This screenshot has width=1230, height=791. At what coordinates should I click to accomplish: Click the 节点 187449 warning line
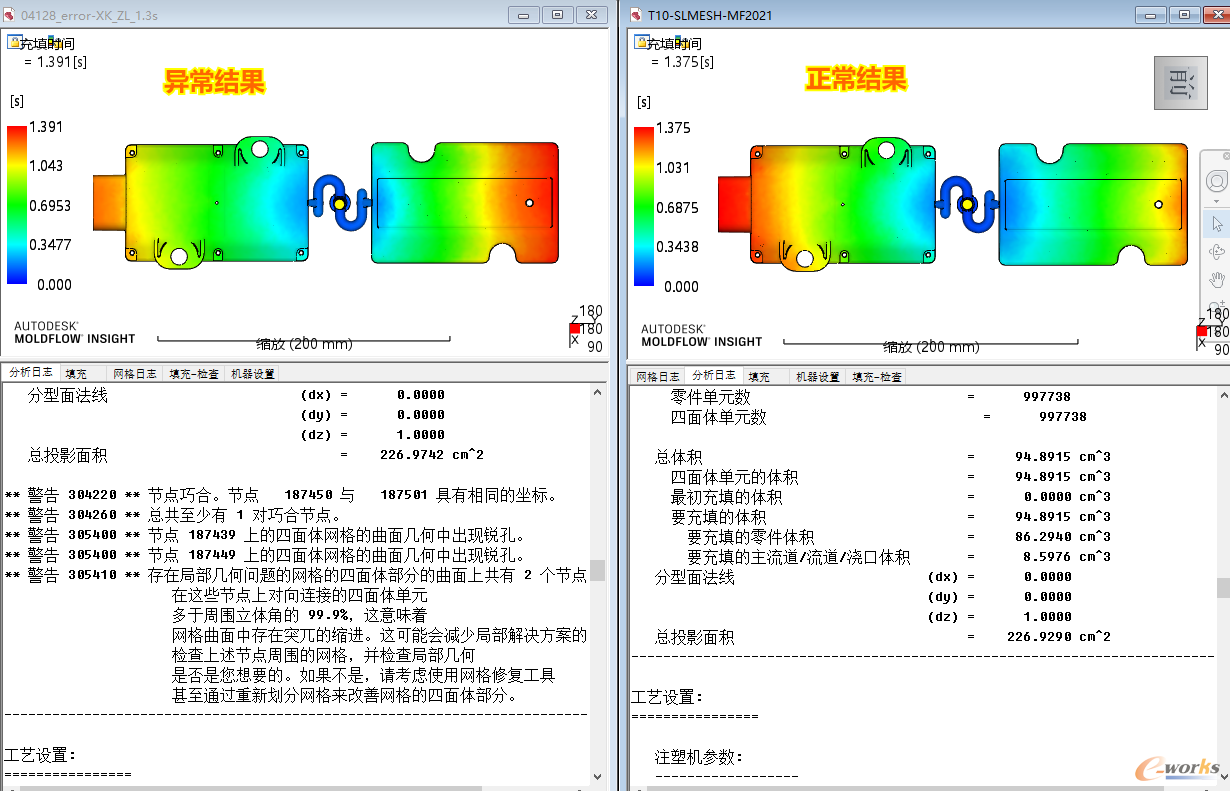coord(265,555)
